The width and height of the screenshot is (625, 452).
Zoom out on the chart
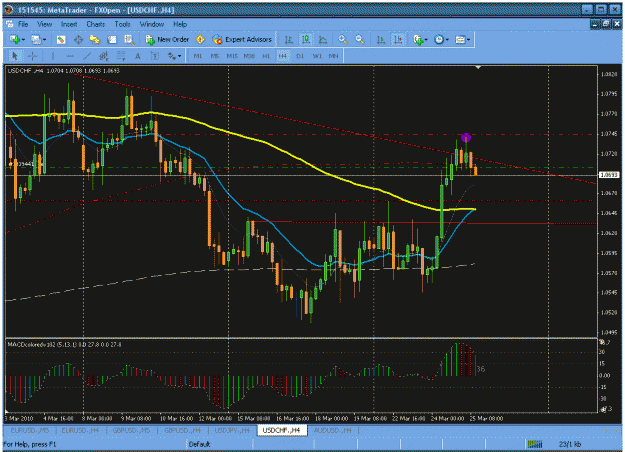click(360, 39)
